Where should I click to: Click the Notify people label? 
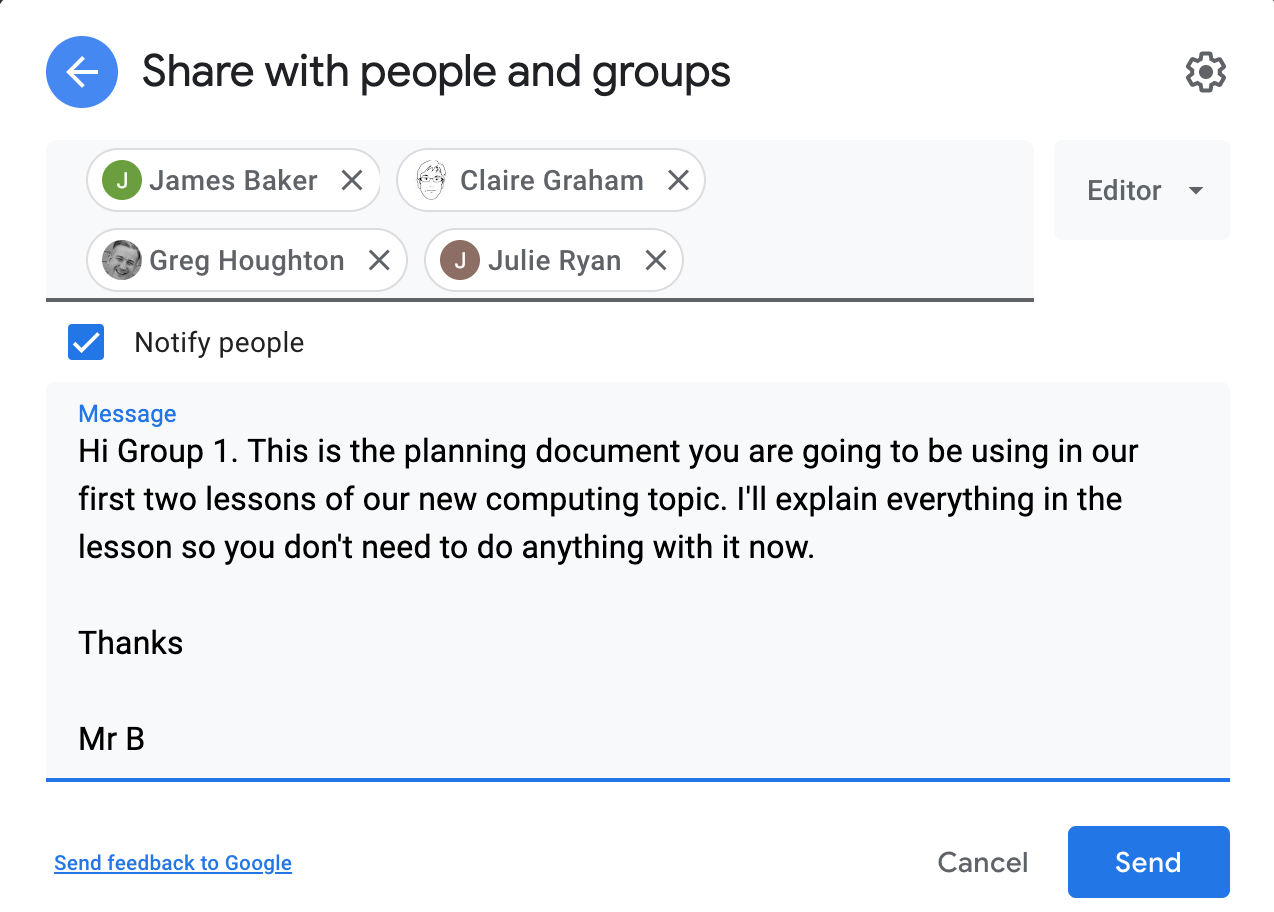tap(219, 343)
